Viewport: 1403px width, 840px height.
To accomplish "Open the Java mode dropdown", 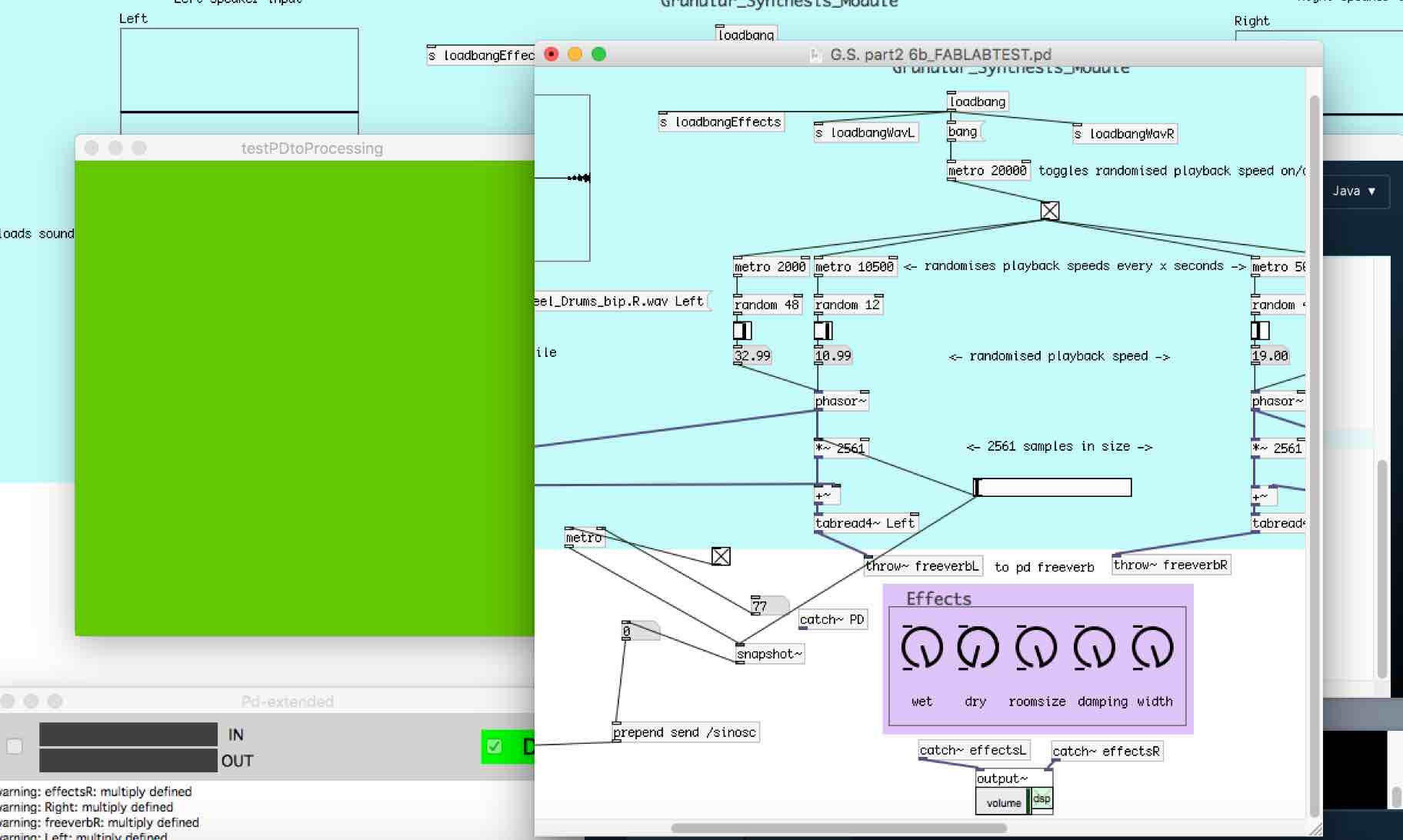I will [x=1354, y=192].
